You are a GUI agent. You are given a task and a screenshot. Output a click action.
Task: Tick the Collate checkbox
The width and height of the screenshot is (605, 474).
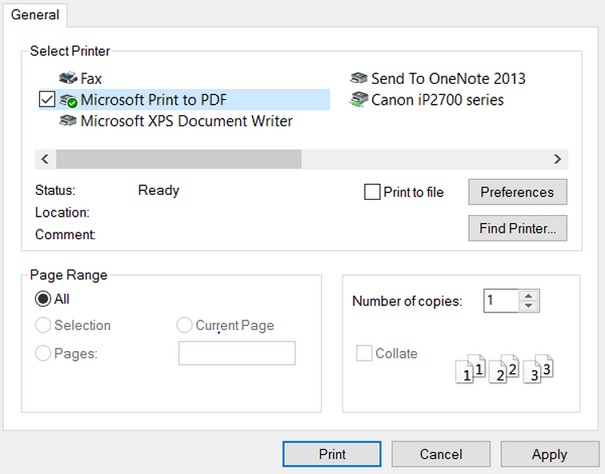click(364, 353)
